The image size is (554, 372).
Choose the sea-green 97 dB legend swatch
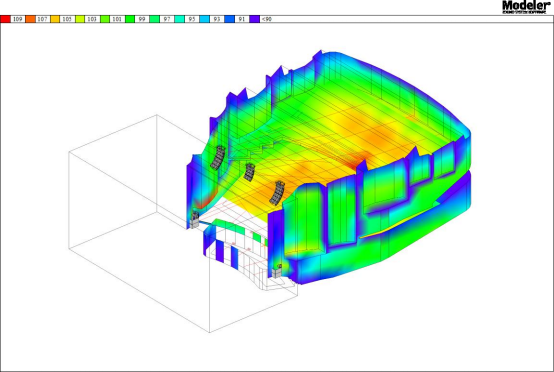[x=155, y=19]
